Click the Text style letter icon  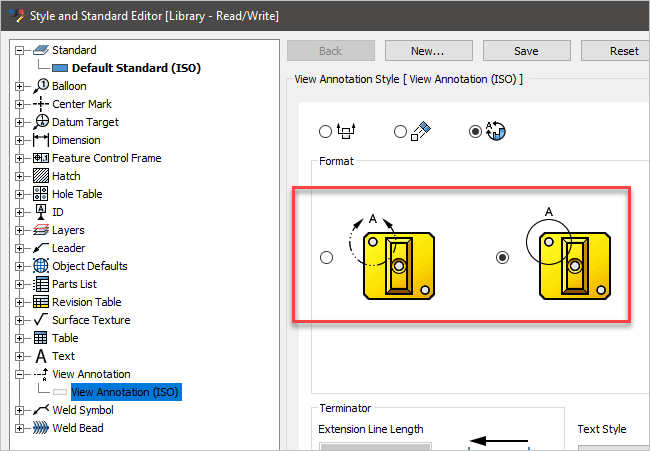[41, 356]
